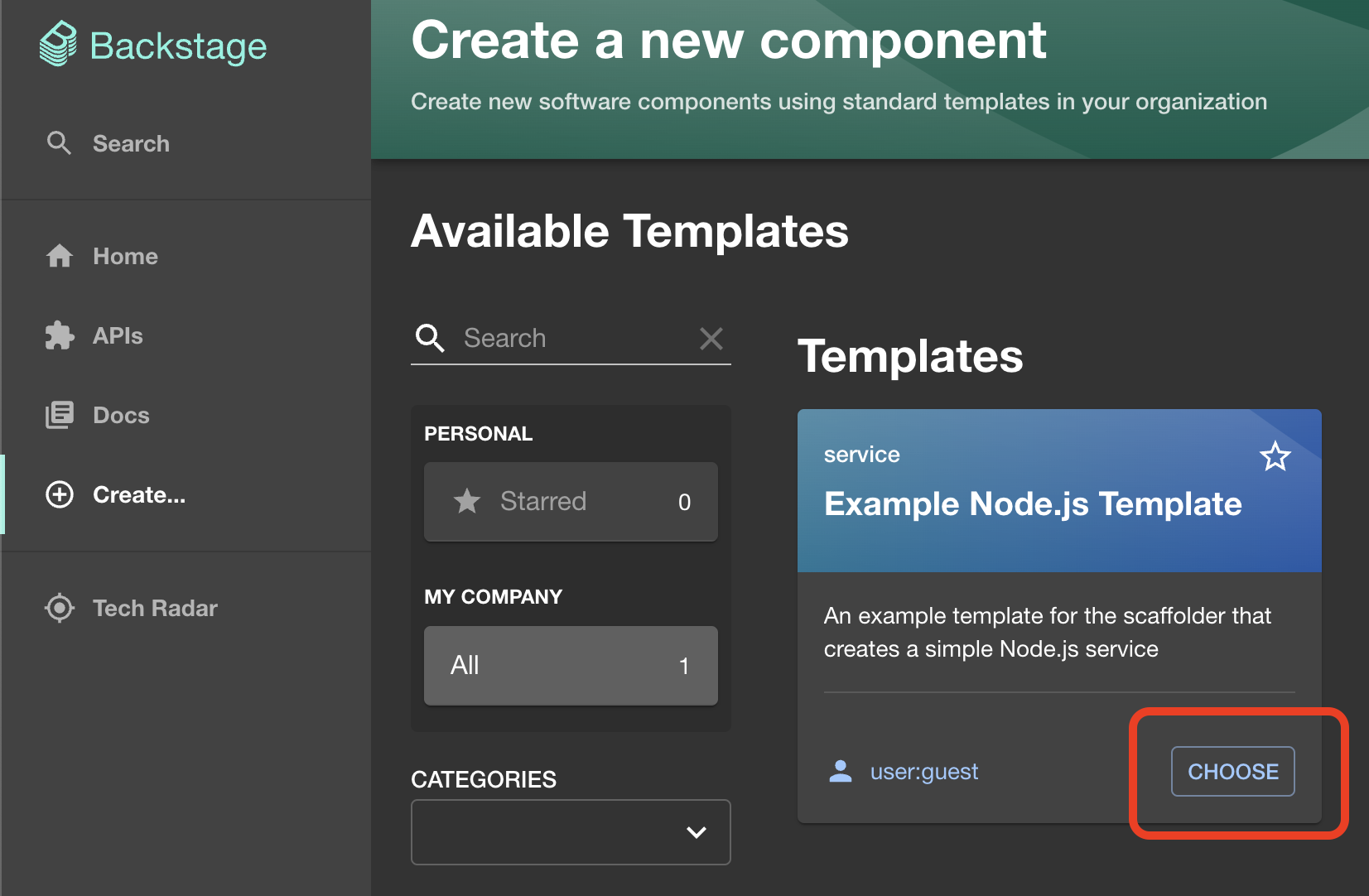Click the APIs puzzle piece icon

pos(59,335)
